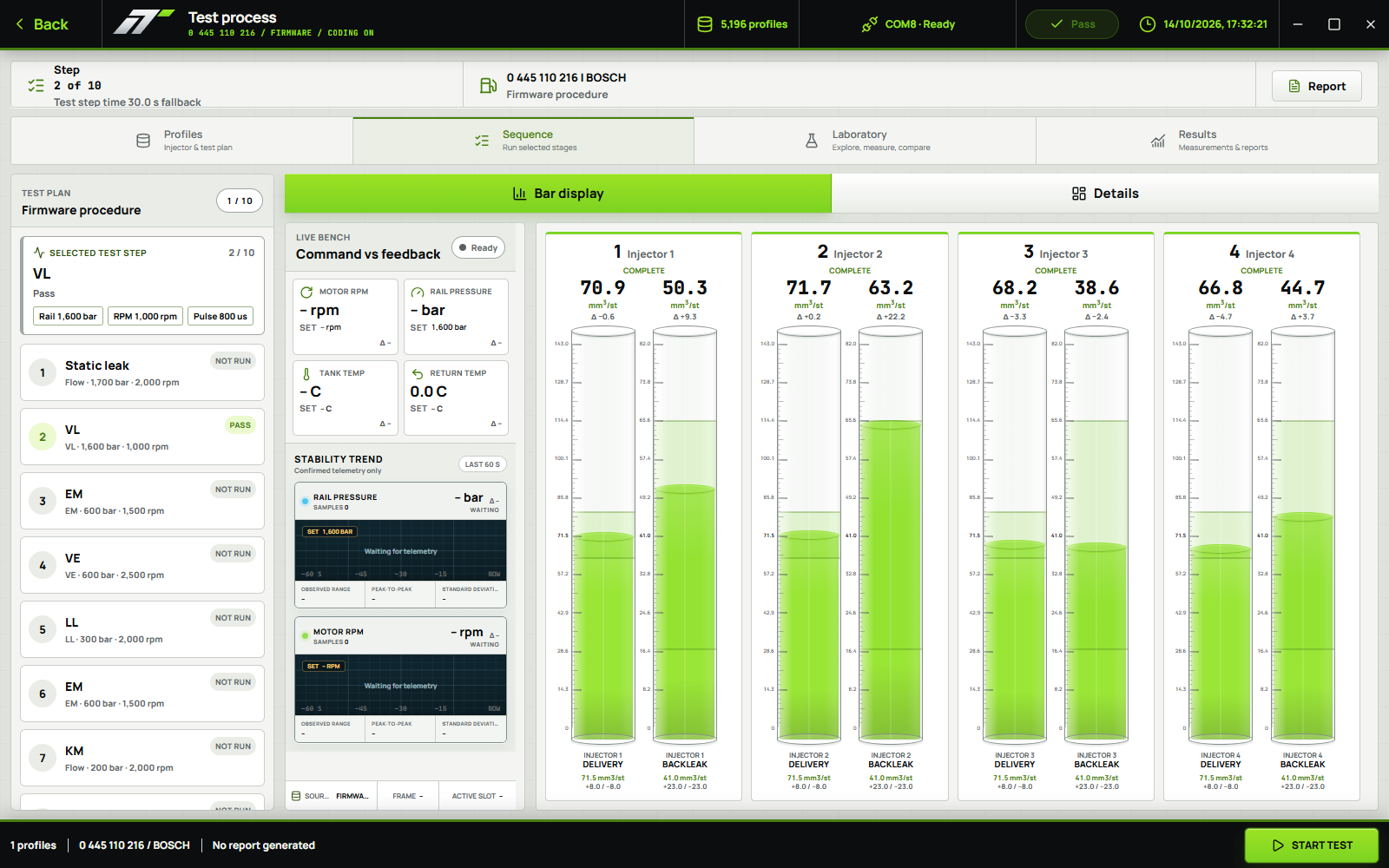Screen dimensions: 1389x868
Task: Click the Profiles tab database icon
Action: click(x=143, y=141)
